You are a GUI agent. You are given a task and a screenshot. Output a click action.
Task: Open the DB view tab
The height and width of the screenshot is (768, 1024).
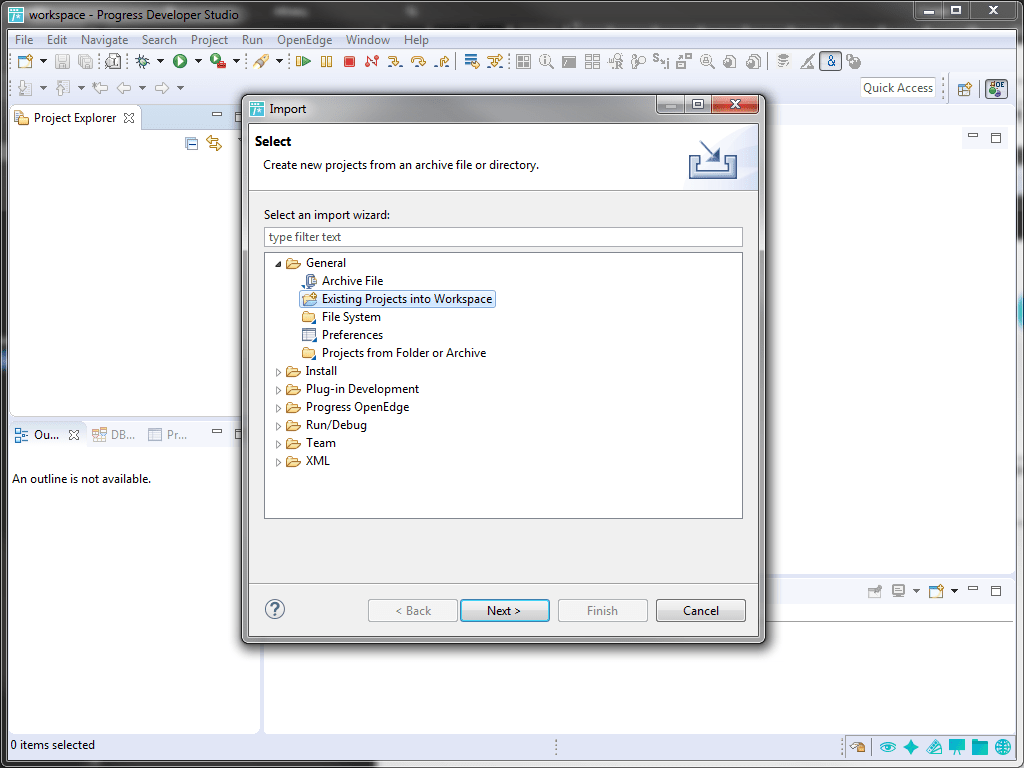[x=114, y=435]
